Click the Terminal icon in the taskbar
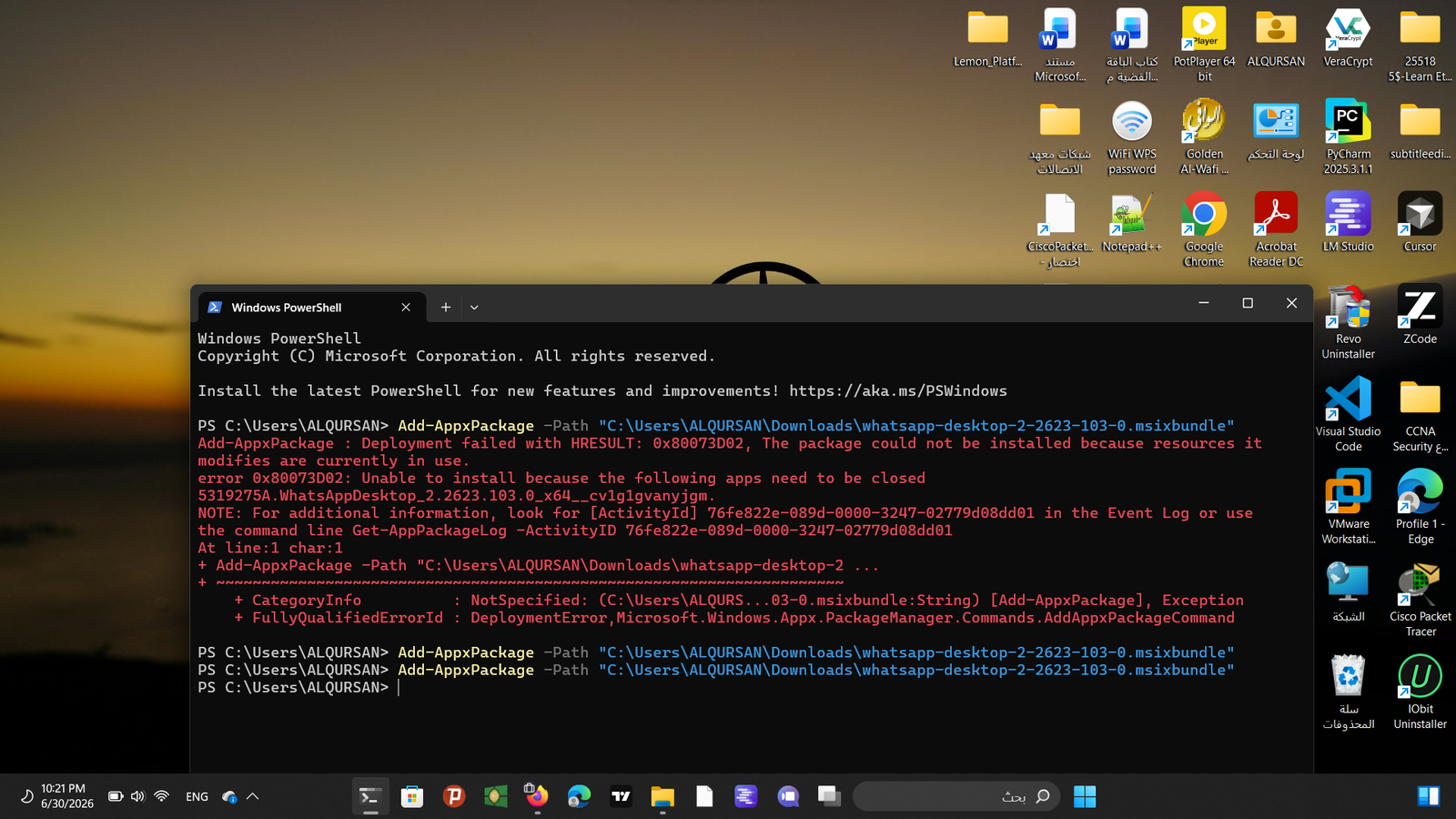The image size is (1456, 819). pos(369,796)
